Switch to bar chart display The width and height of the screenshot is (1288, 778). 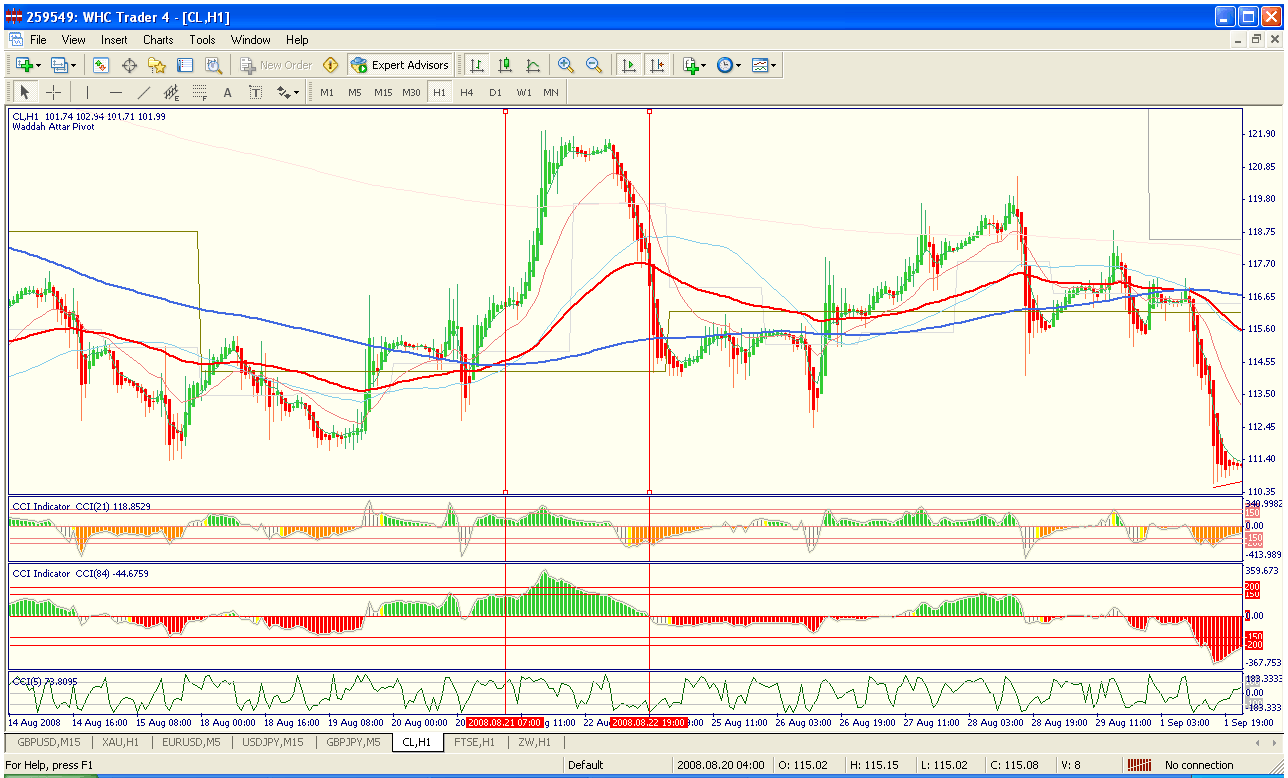pos(477,65)
